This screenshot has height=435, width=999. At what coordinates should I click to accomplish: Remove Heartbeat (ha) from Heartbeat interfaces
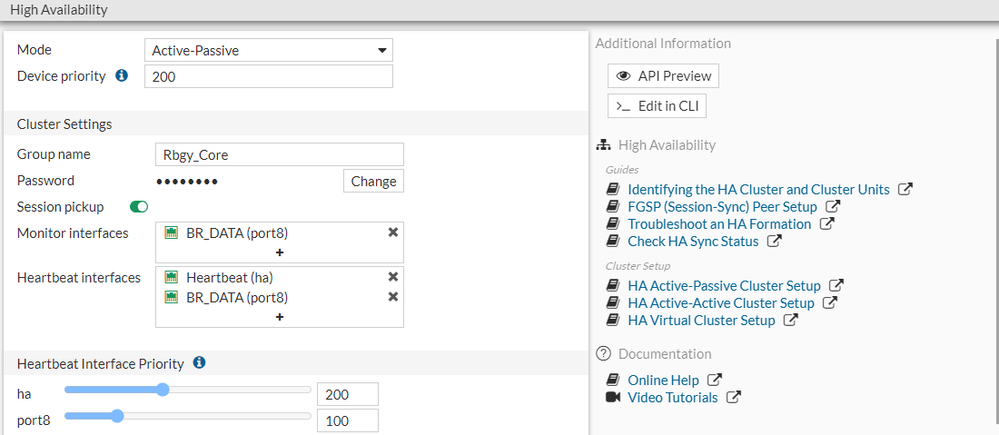click(393, 277)
